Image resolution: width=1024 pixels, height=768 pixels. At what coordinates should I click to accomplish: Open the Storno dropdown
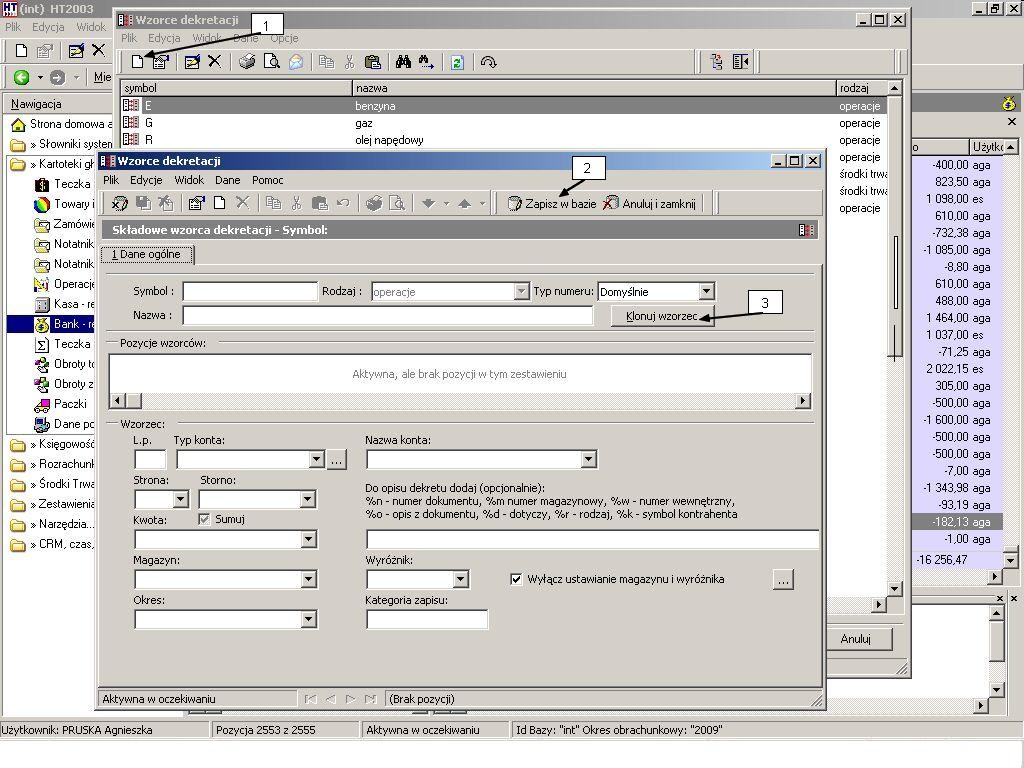[308, 500]
